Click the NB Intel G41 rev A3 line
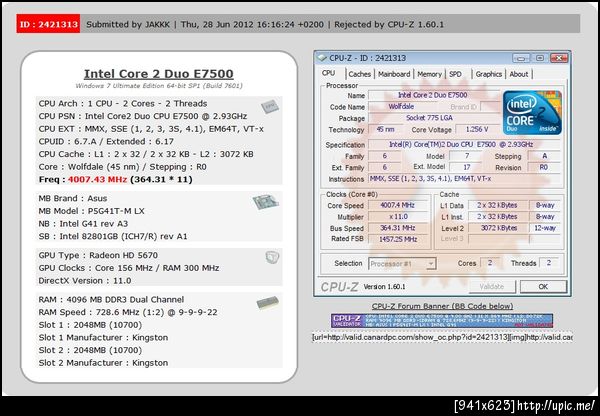The height and width of the screenshot is (416, 600). 83,223
